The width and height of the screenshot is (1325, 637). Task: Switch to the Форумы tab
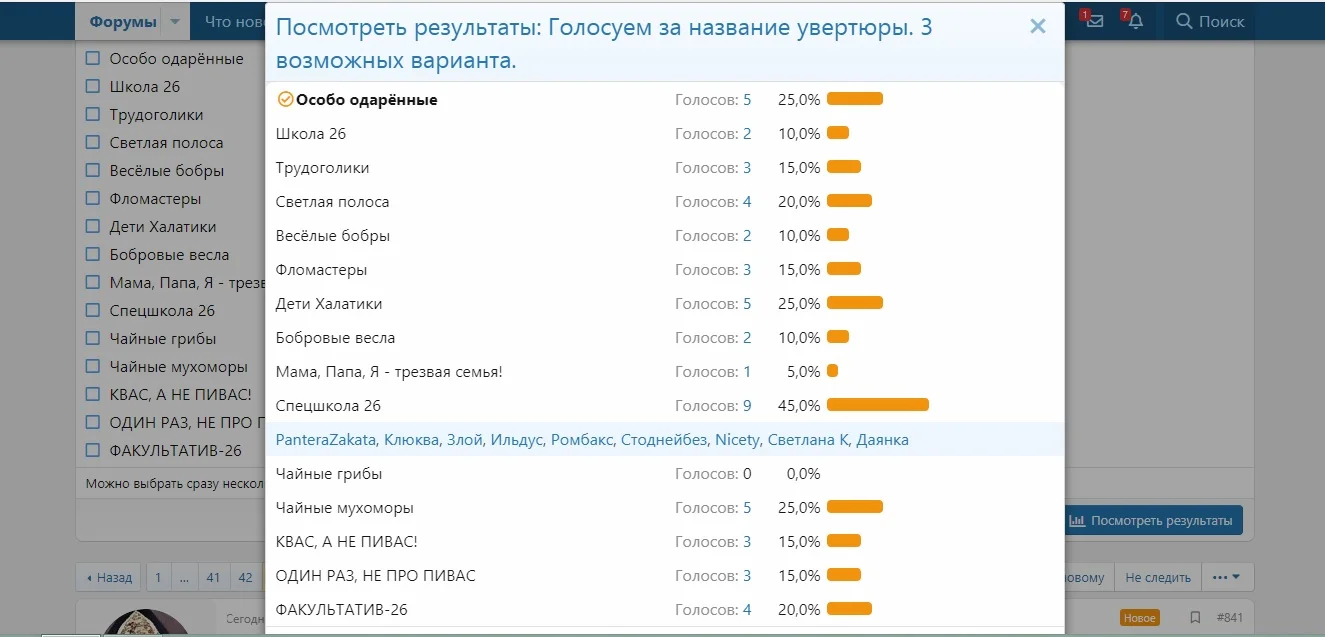(122, 20)
